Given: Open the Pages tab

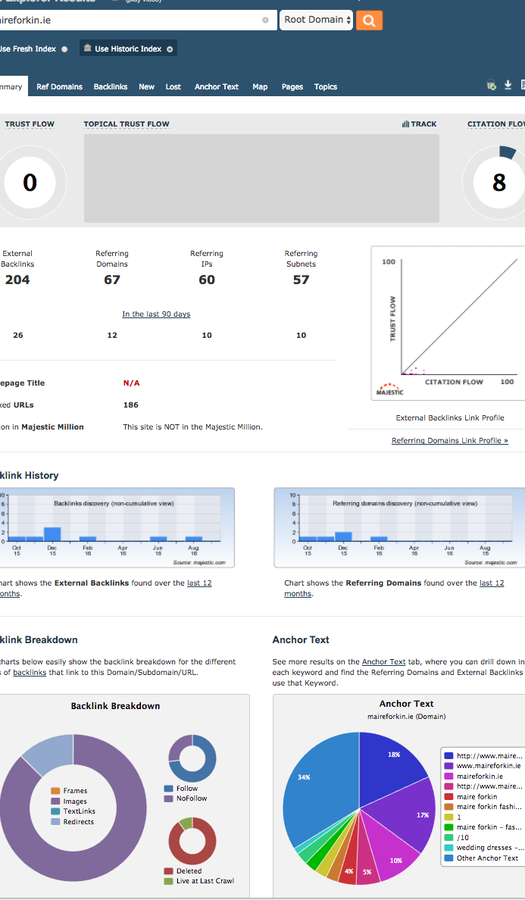Looking at the screenshot, I should pos(292,87).
